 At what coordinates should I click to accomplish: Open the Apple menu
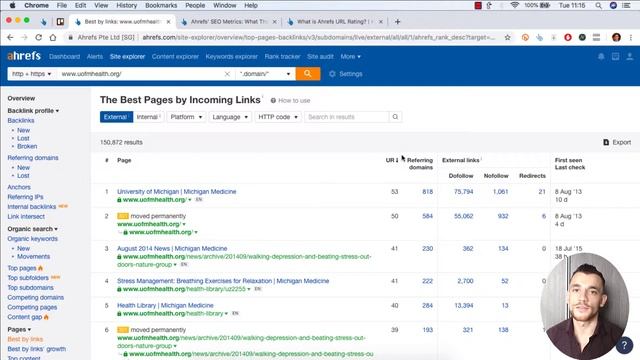(x=12, y=5)
